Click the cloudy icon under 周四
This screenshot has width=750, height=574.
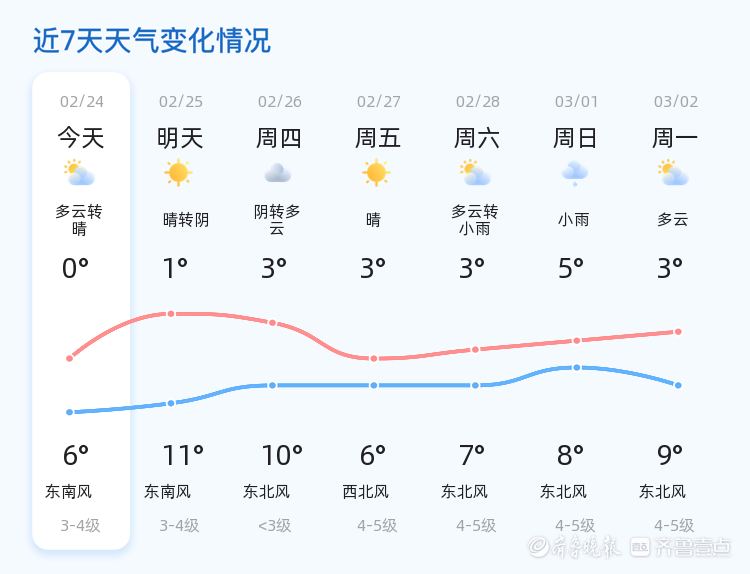click(x=278, y=173)
